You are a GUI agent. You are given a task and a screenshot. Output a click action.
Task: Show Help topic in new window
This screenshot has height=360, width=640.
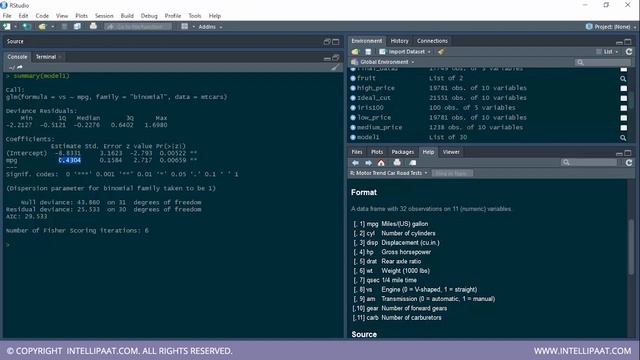(x=413, y=162)
